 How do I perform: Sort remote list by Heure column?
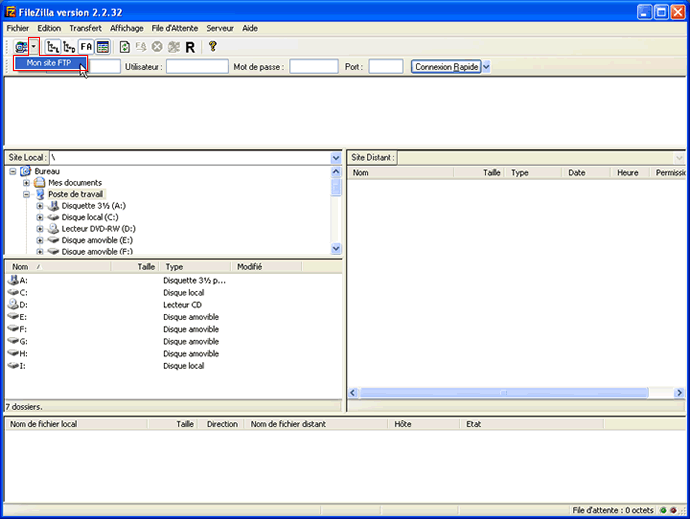pyautogui.click(x=630, y=173)
